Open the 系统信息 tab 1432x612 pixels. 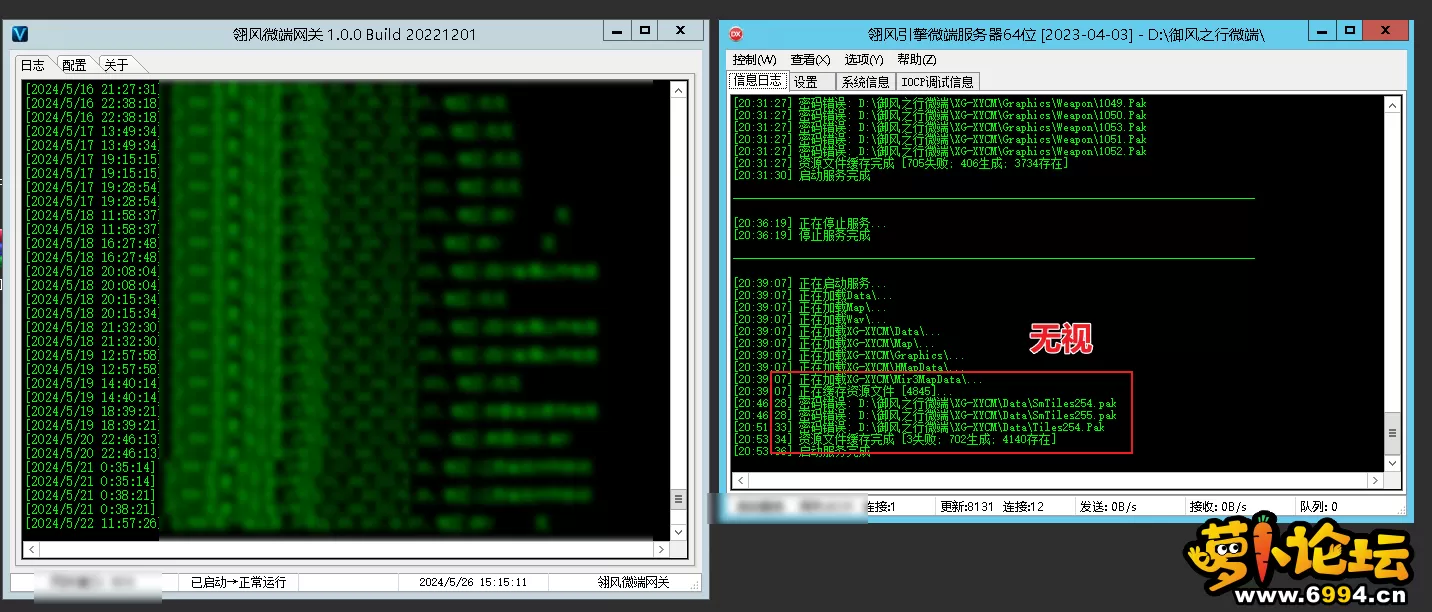coord(865,82)
